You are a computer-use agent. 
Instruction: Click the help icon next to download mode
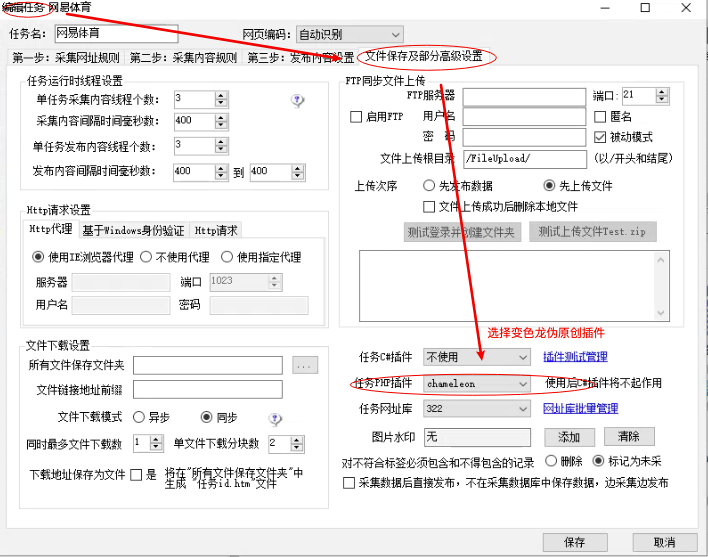pyautogui.click(x=275, y=419)
